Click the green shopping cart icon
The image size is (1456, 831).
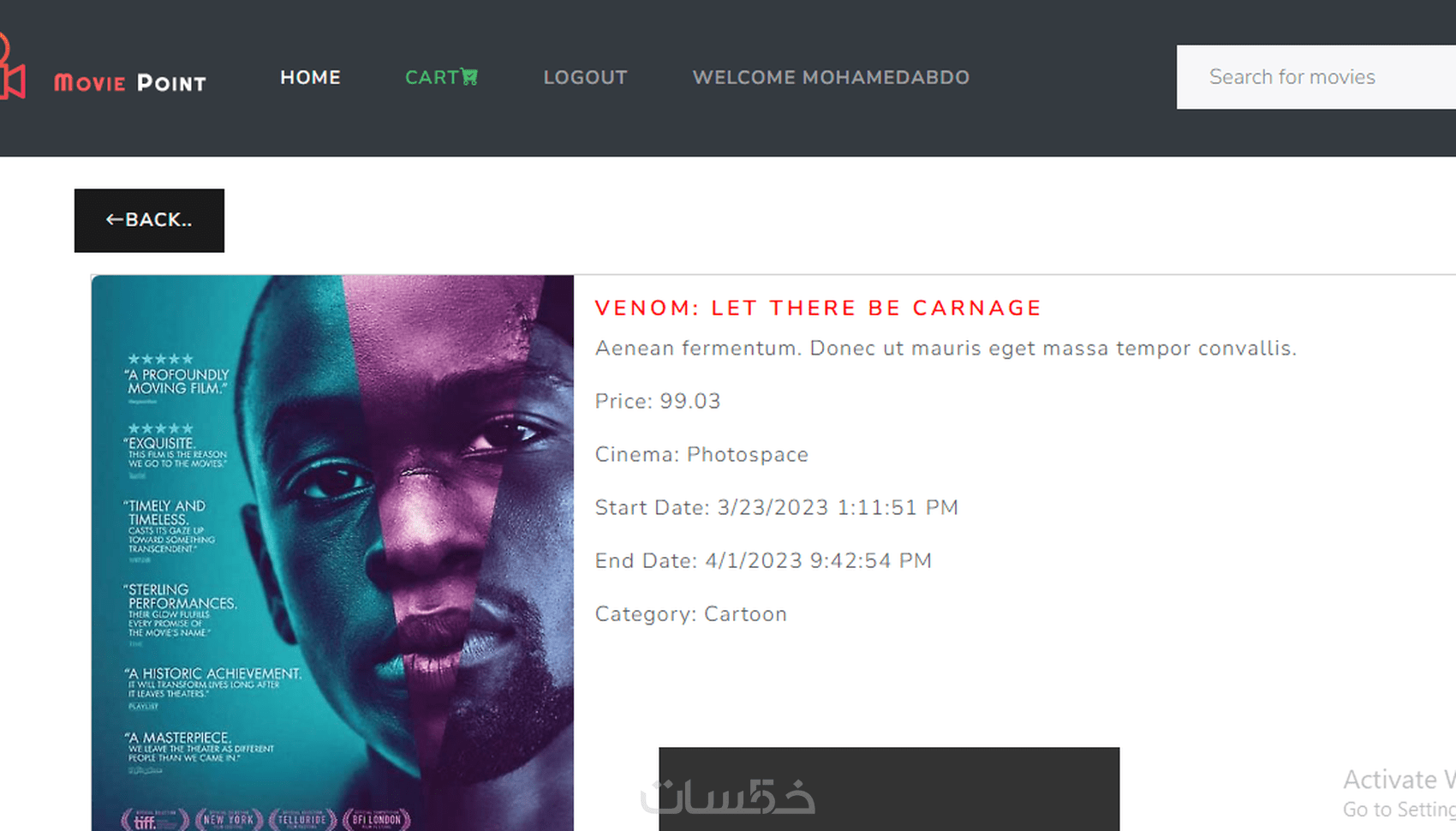coord(469,77)
